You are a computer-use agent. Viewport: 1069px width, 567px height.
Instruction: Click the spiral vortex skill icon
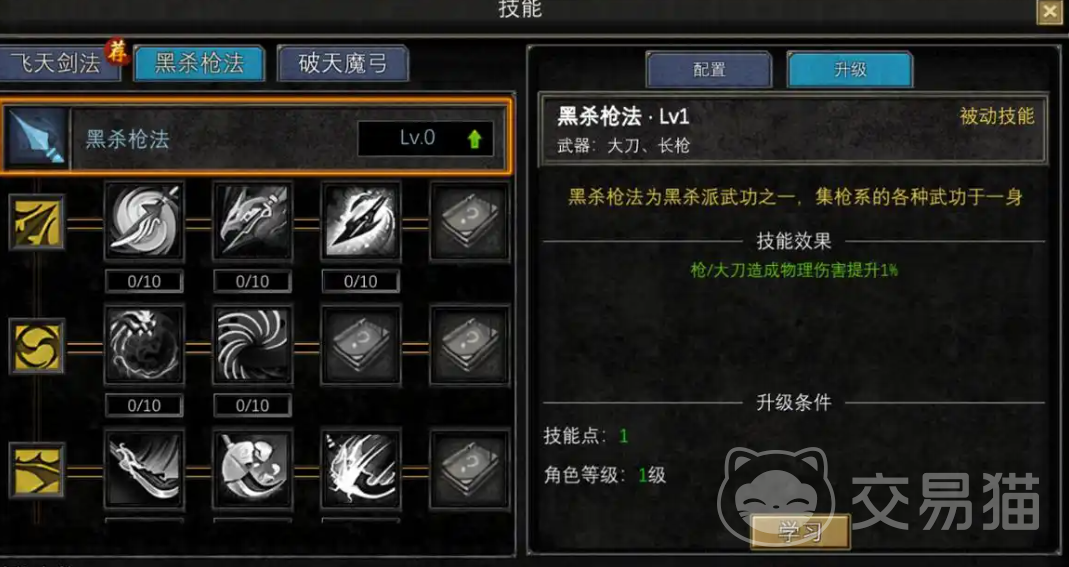[252, 345]
